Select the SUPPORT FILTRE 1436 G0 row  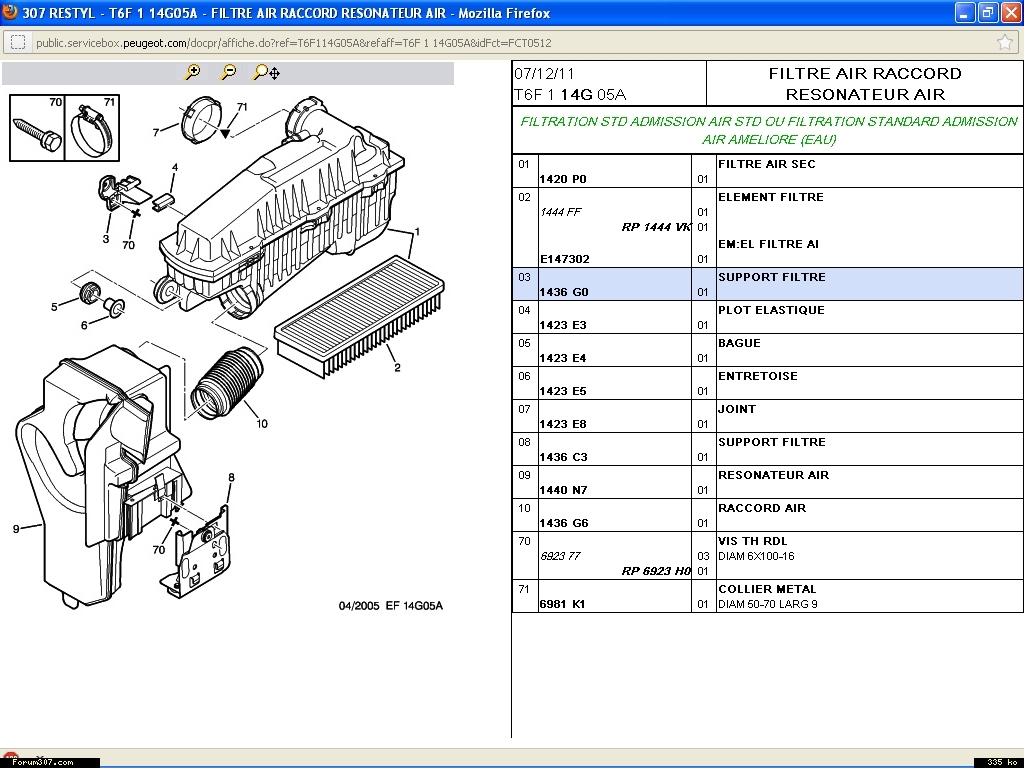point(767,284)
